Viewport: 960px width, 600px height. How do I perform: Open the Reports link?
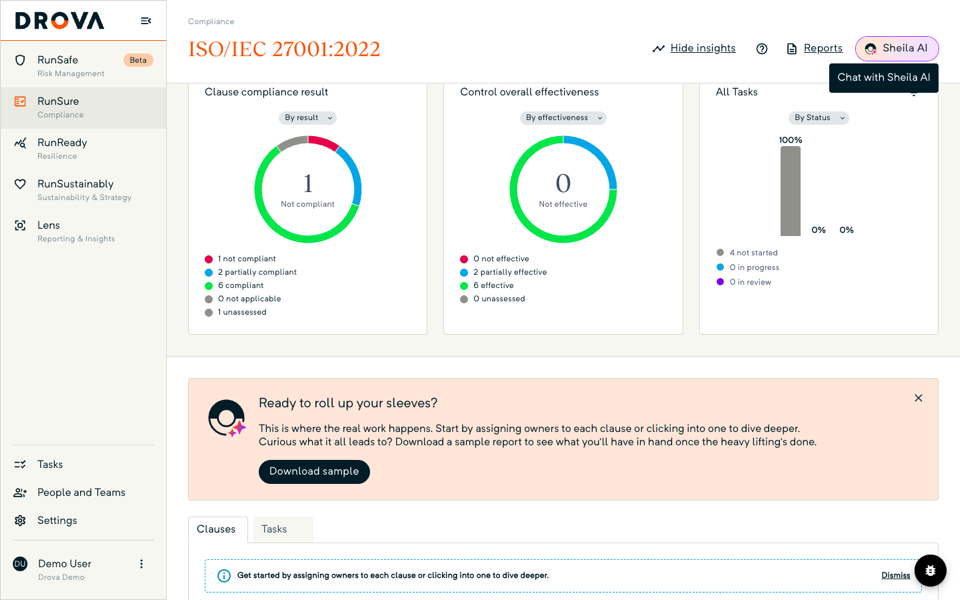823,48
